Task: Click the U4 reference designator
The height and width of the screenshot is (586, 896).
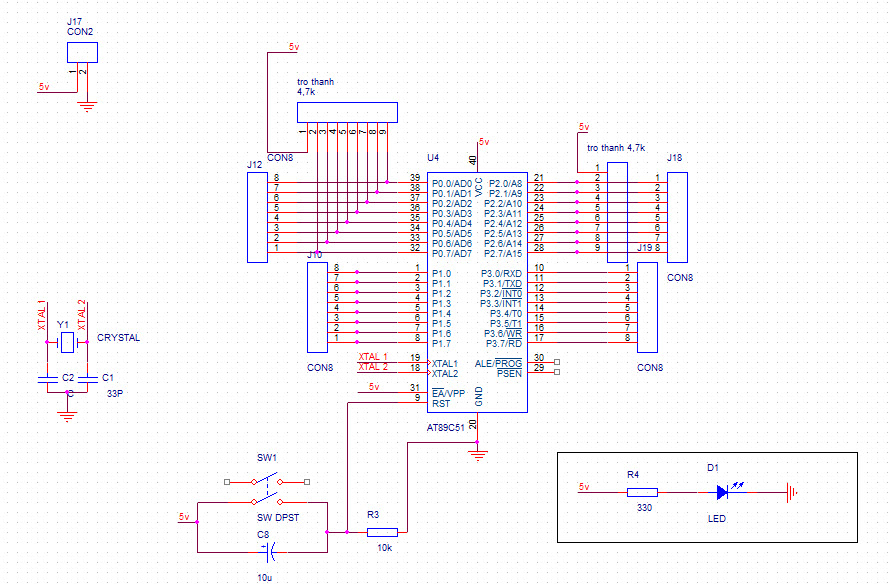Action: tap(433, 158)
